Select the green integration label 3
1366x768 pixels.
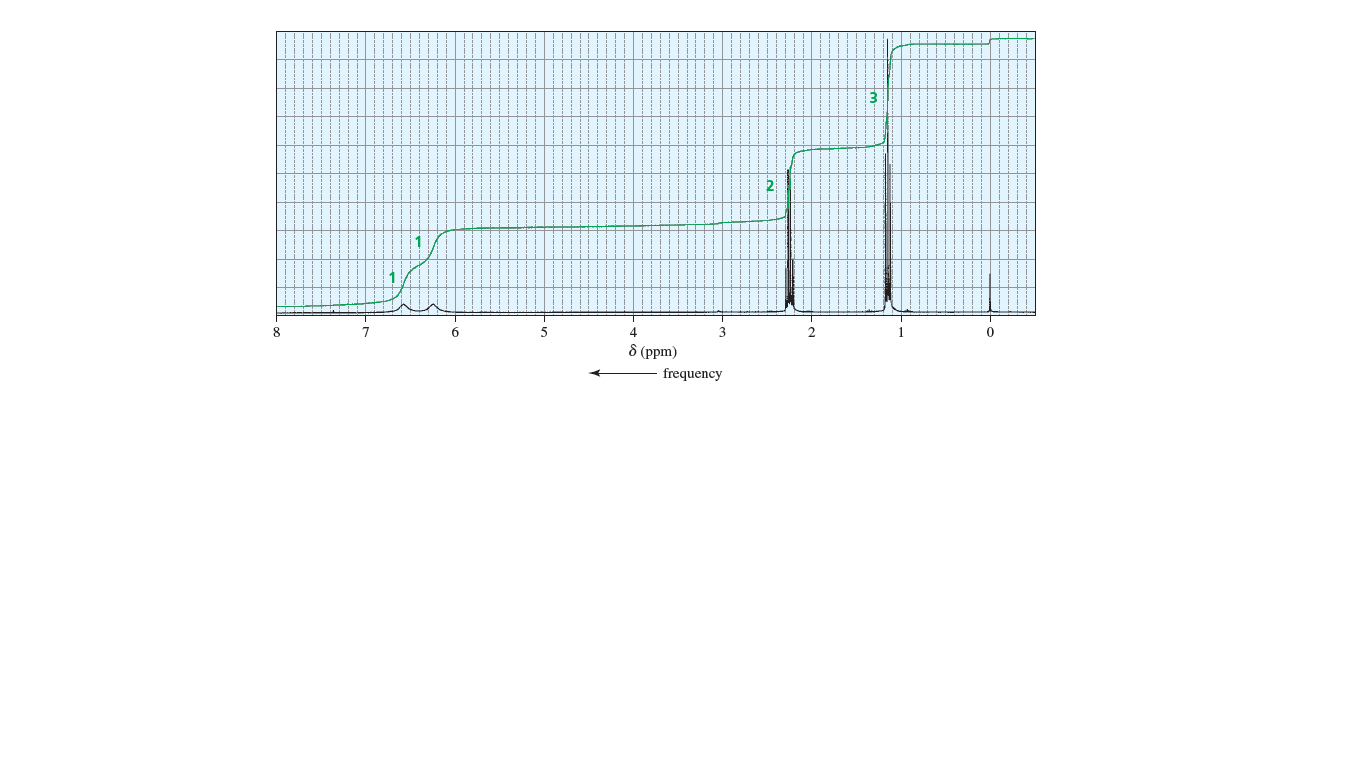pyautogui.click(x=873, y=98)
